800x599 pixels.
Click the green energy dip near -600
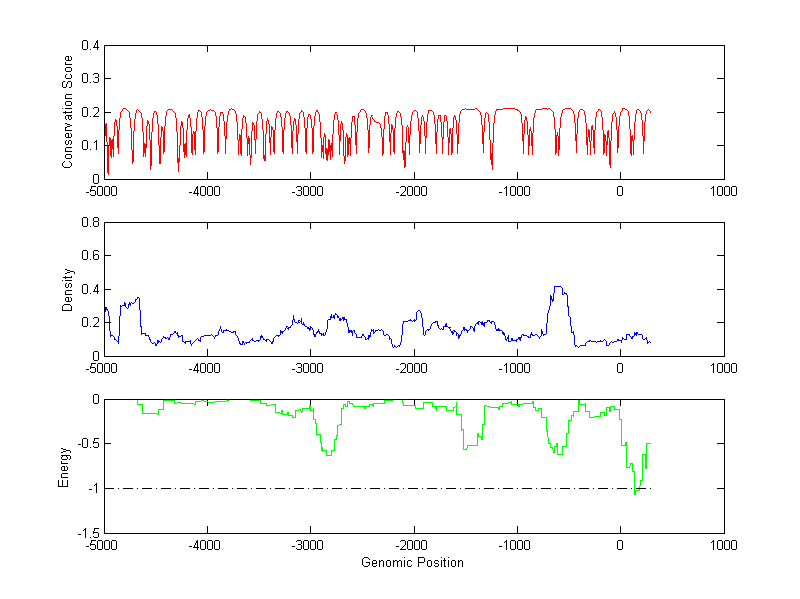pos(558,452)
